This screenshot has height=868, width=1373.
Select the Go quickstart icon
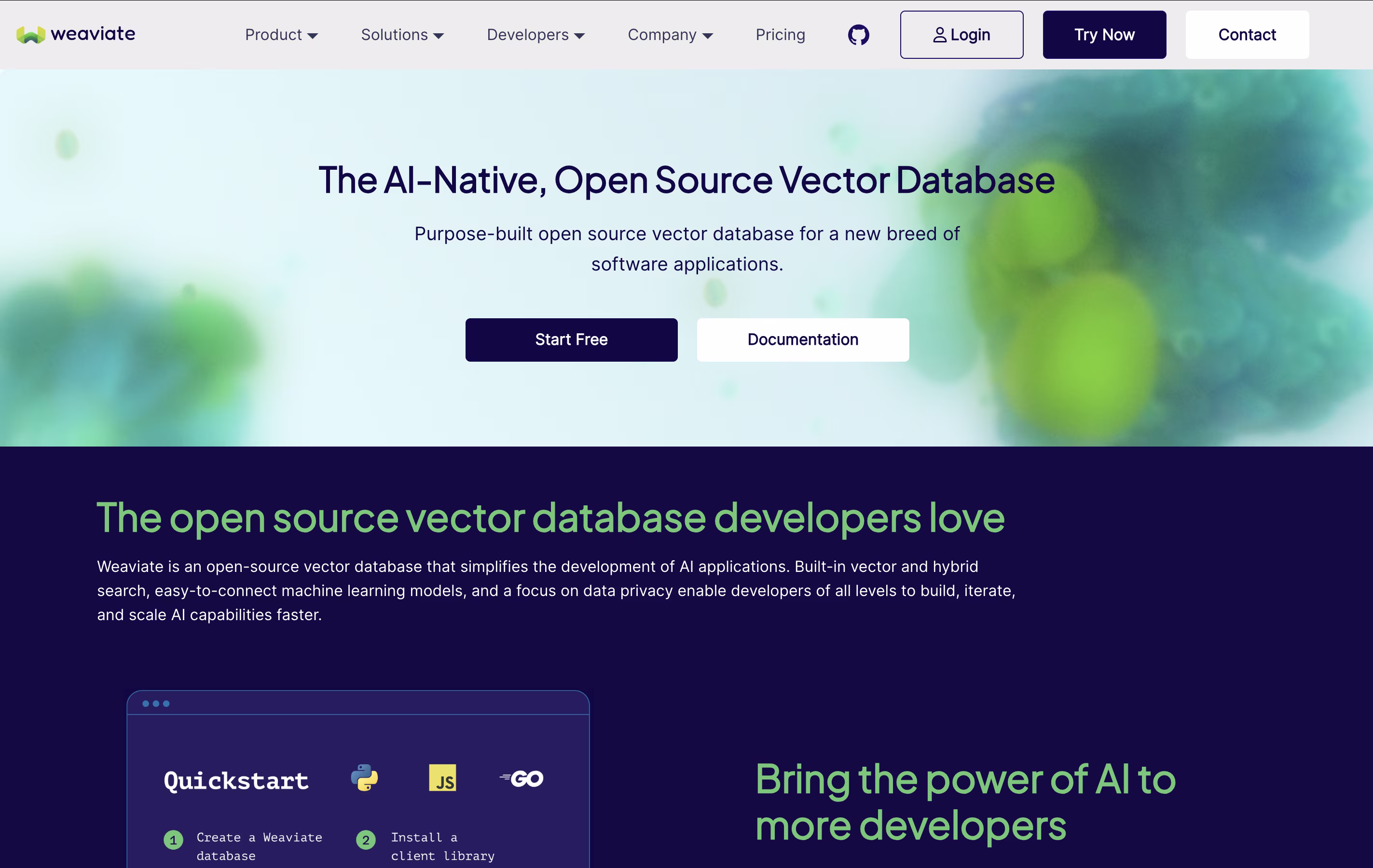point(522,778)
